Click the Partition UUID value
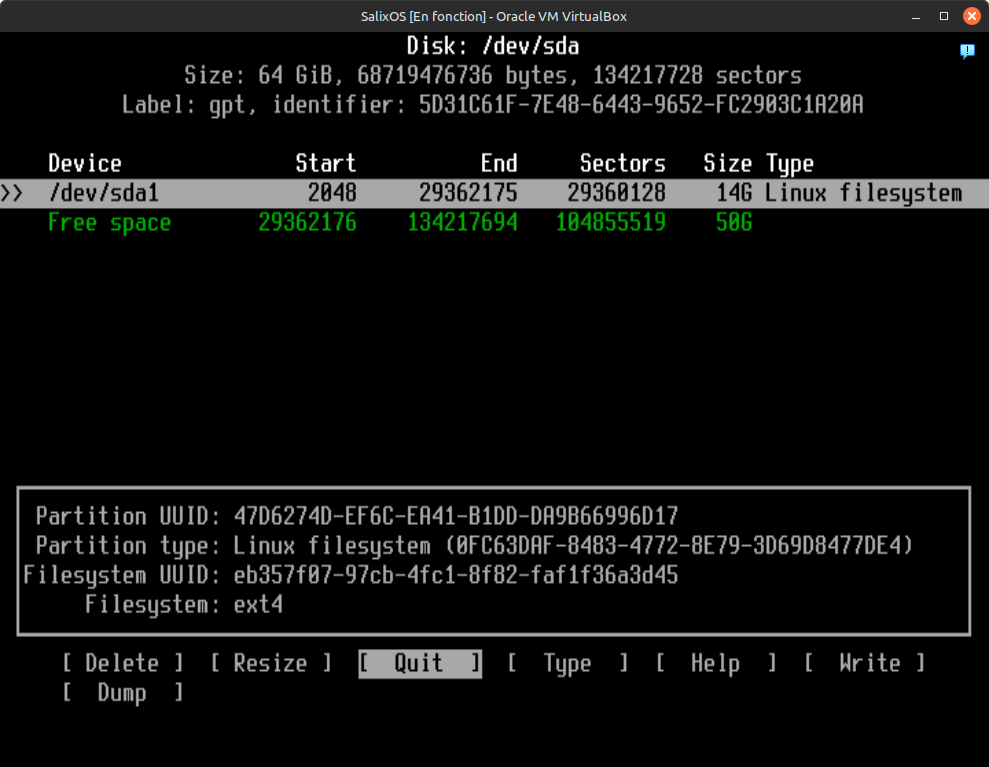 (455, 516)
